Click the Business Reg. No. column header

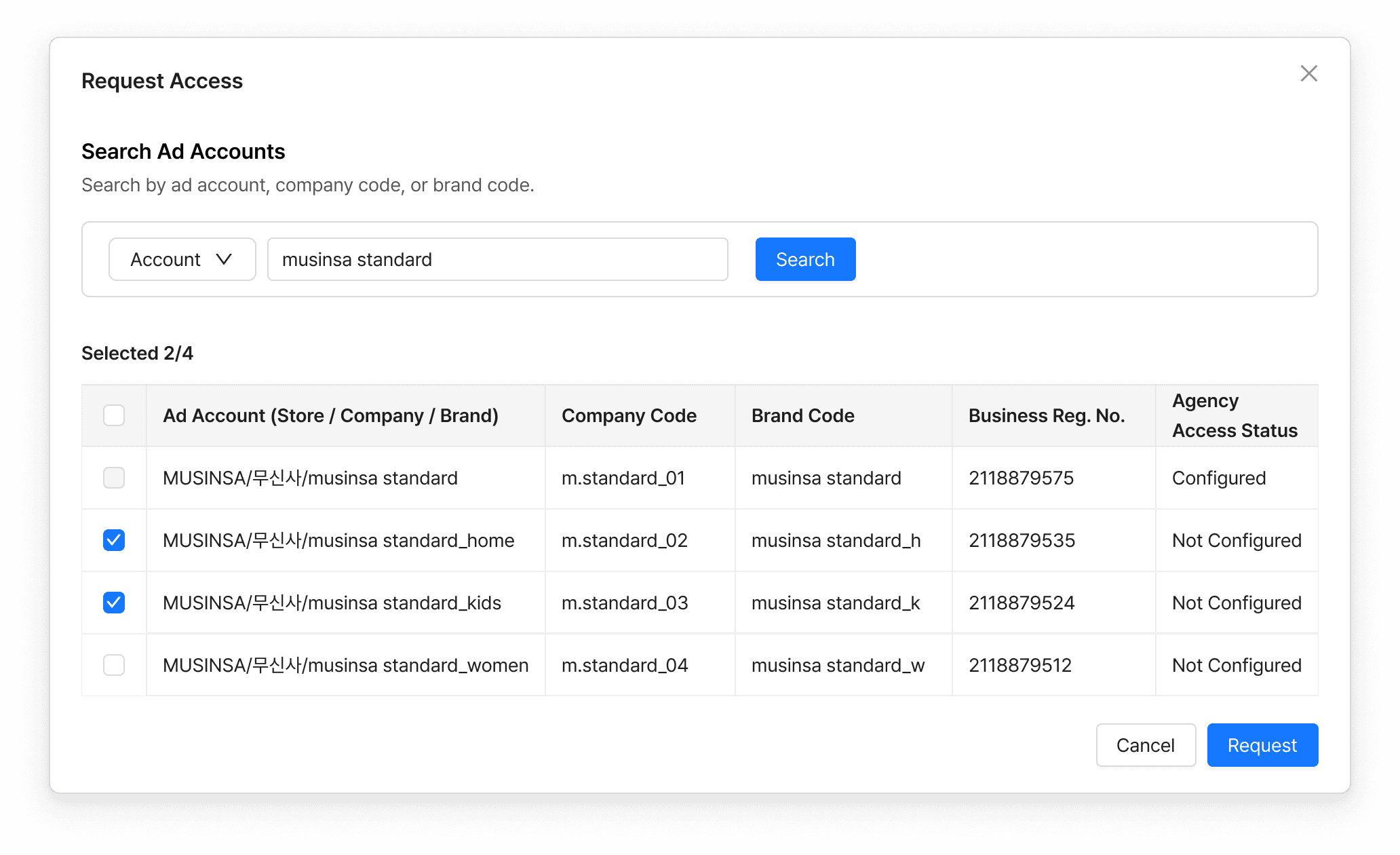pos(1047,415)
